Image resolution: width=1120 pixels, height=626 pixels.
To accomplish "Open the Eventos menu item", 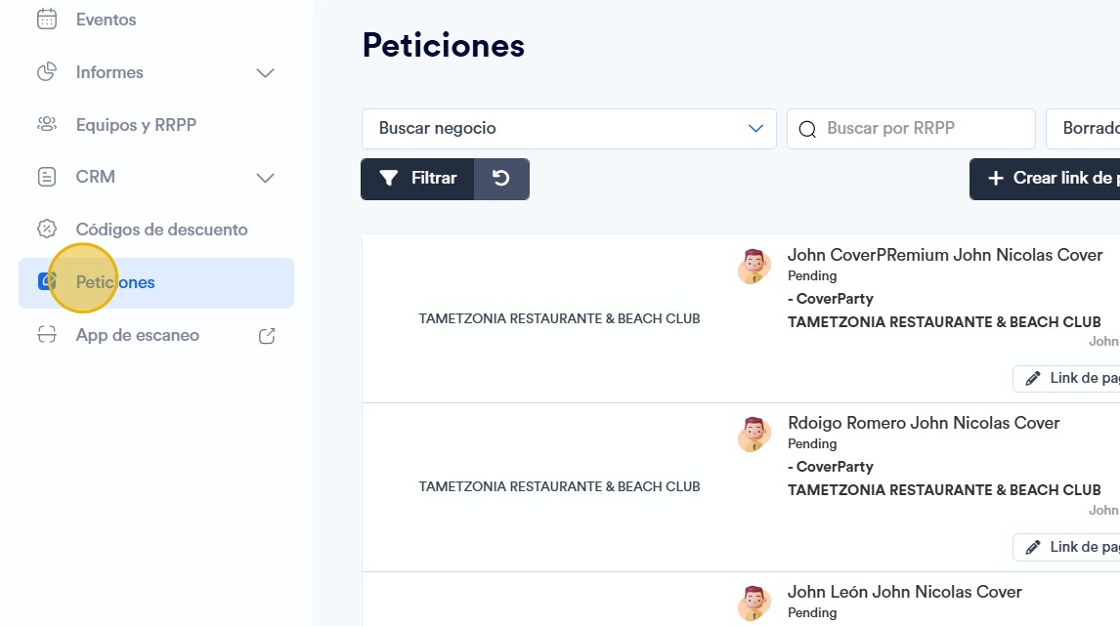I will (106, 19).
